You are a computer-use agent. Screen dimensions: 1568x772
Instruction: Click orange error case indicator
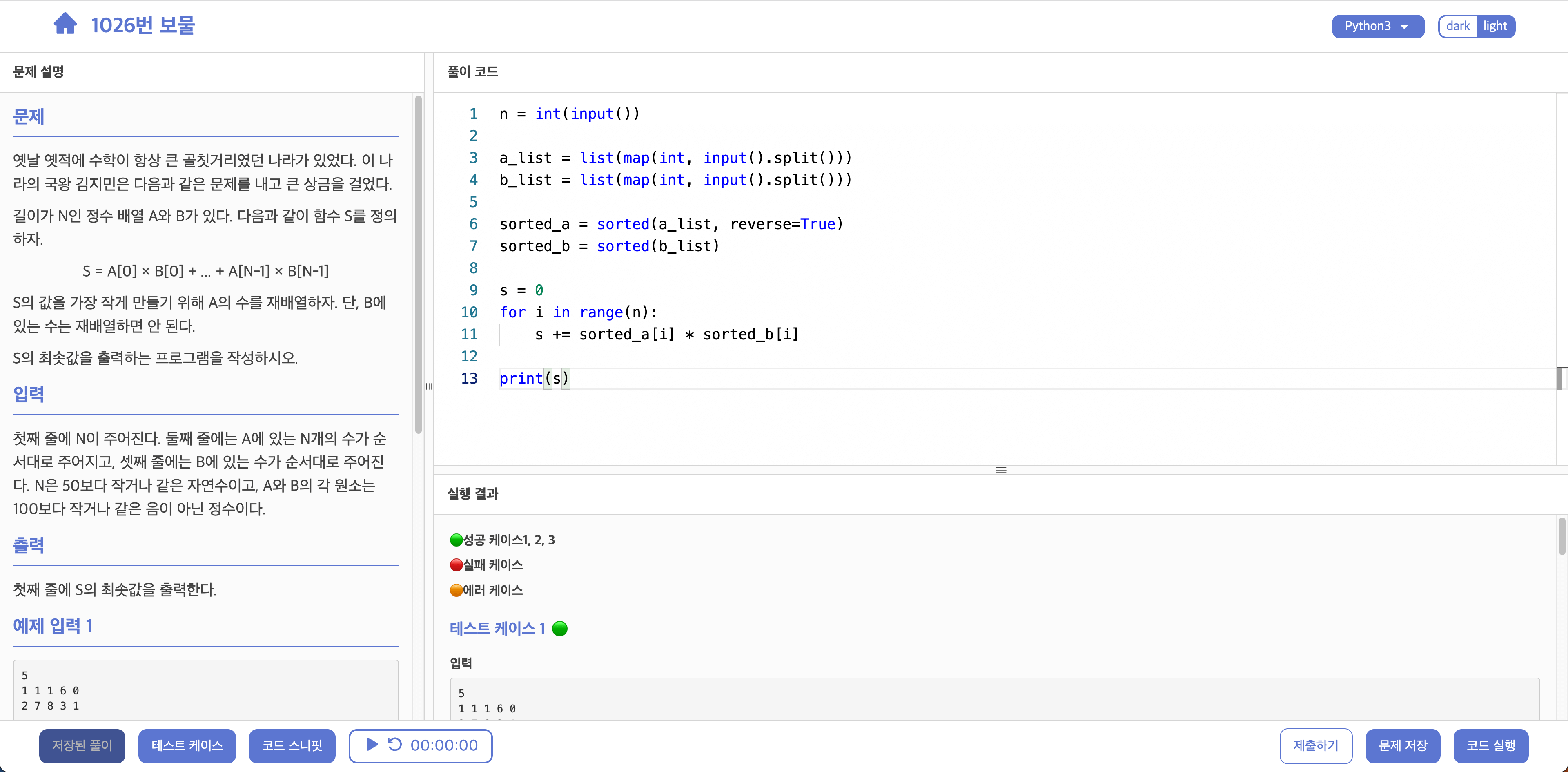tap(456, 590)
